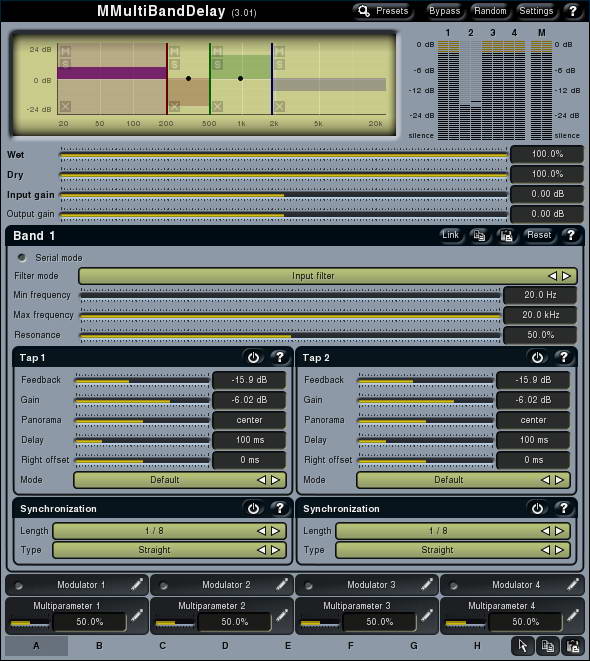Adjust the Resonance slider
This screenshot has width=590, height=661.
point(290,336)
